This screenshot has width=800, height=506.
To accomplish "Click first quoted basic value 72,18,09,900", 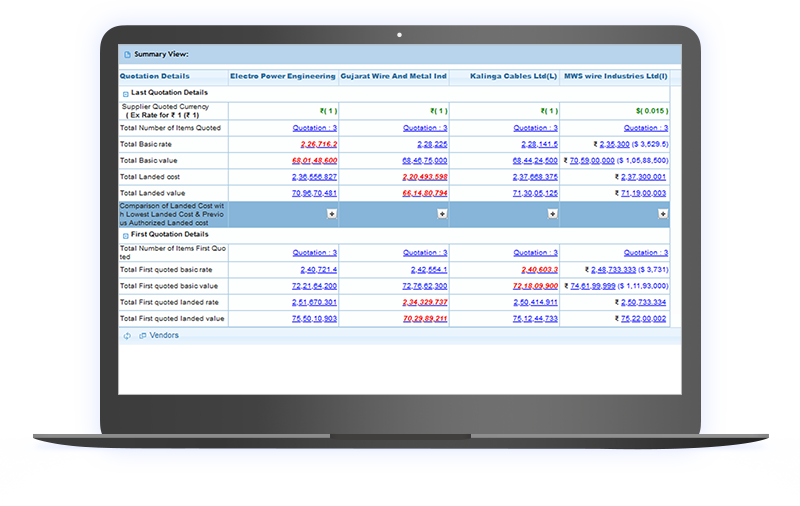I will (x=535, y=286).
